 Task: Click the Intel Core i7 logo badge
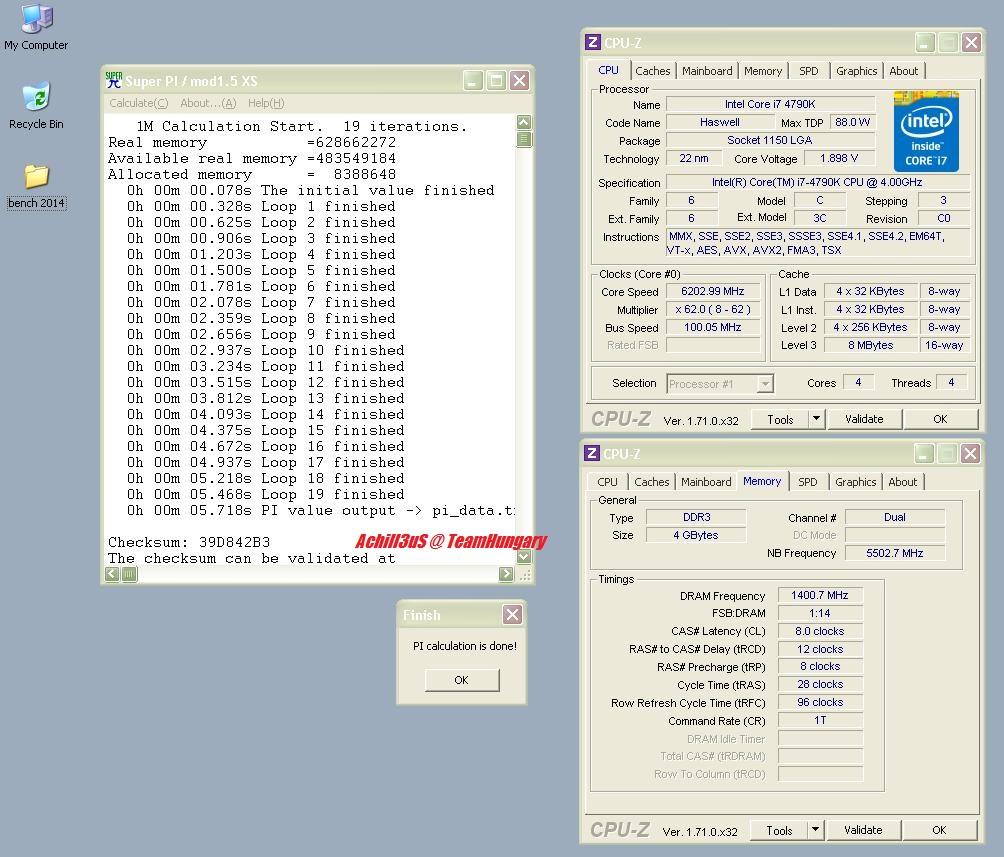(x=926, y=131)
